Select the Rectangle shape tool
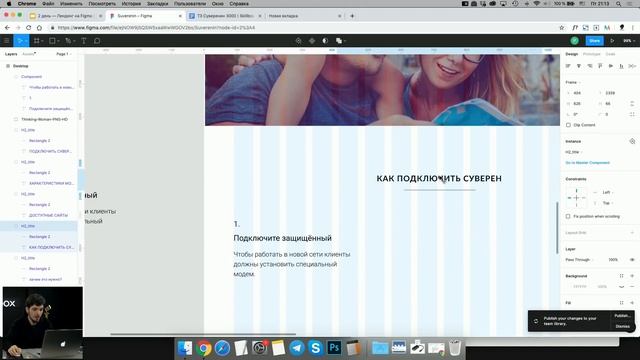 (52, 41)
